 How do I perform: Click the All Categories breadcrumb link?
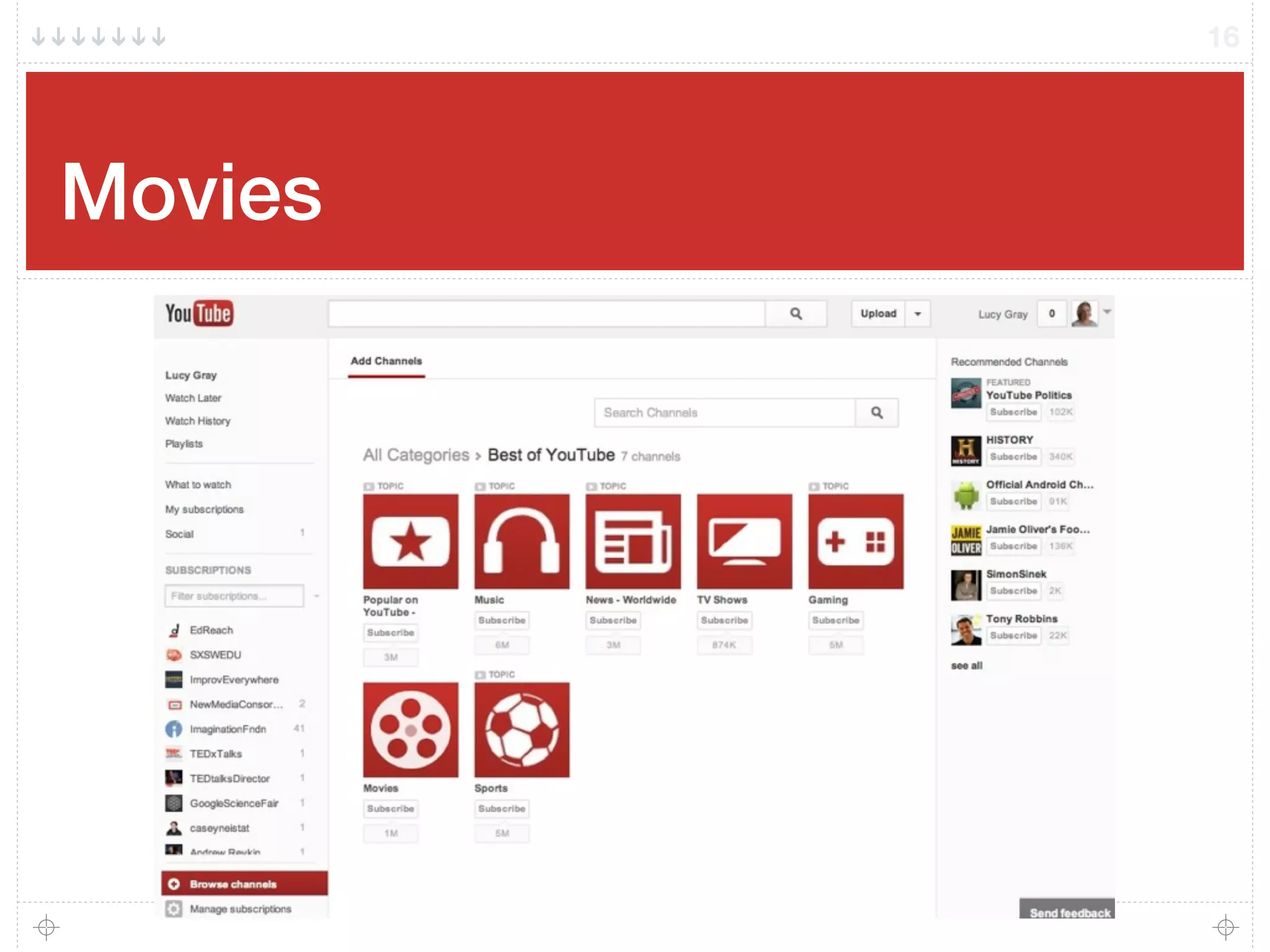coord(415,456)
